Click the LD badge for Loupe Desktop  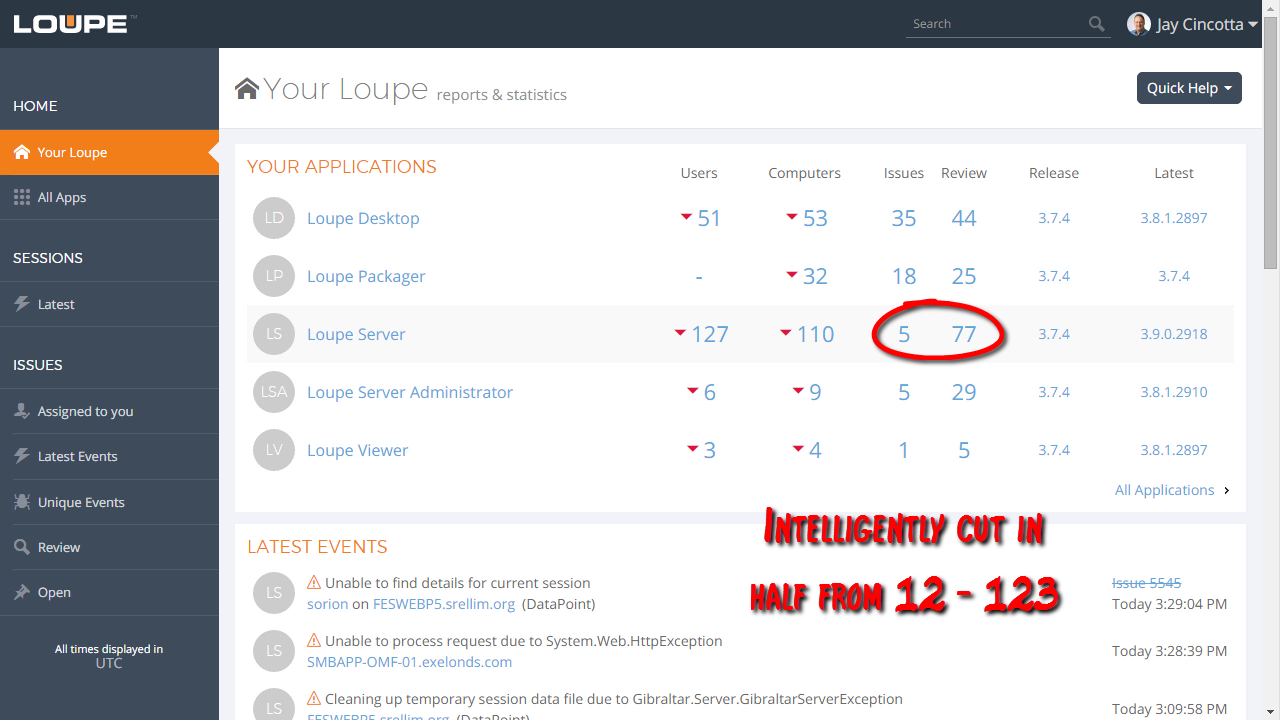274,218
